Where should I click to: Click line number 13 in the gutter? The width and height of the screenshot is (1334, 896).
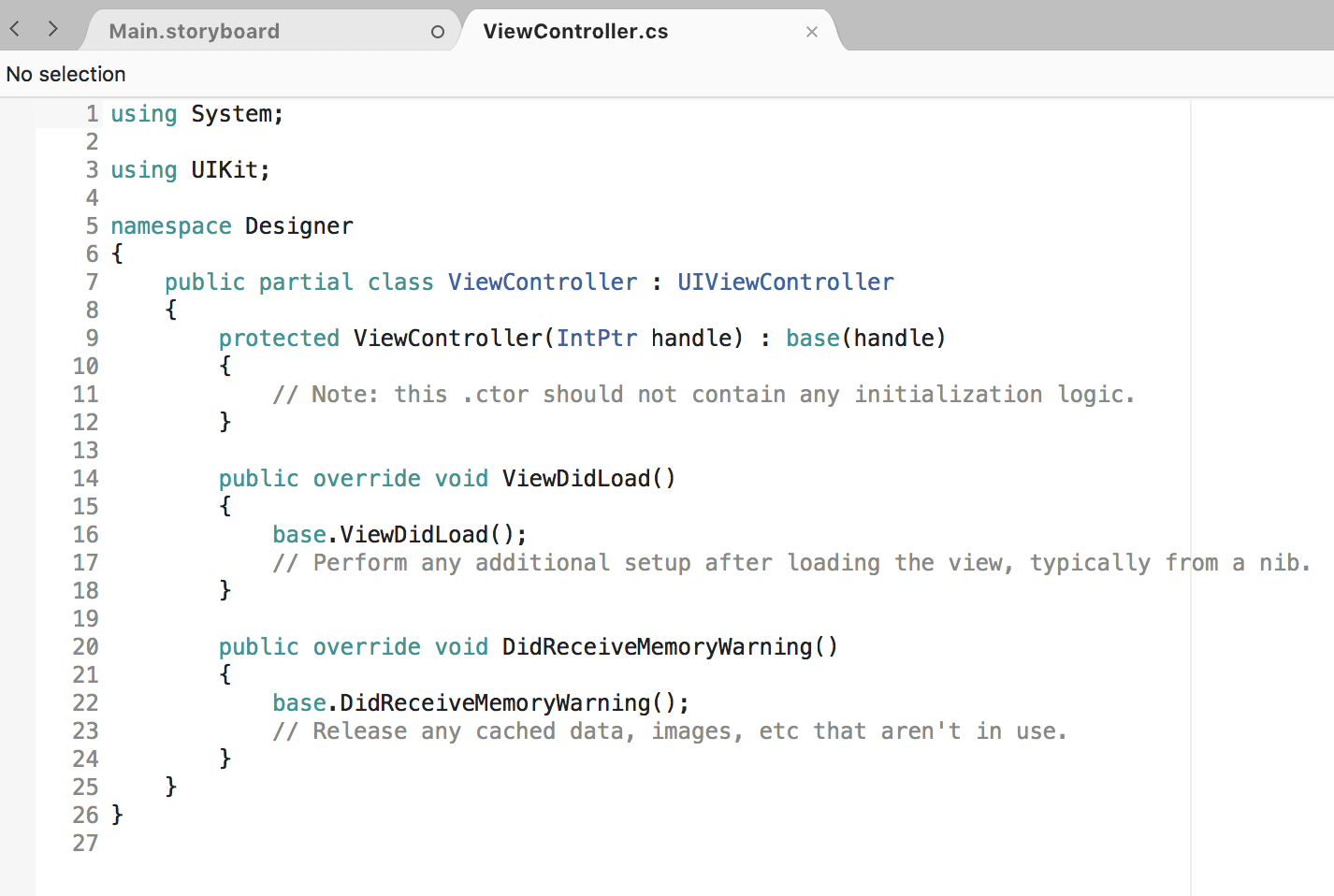85,451
